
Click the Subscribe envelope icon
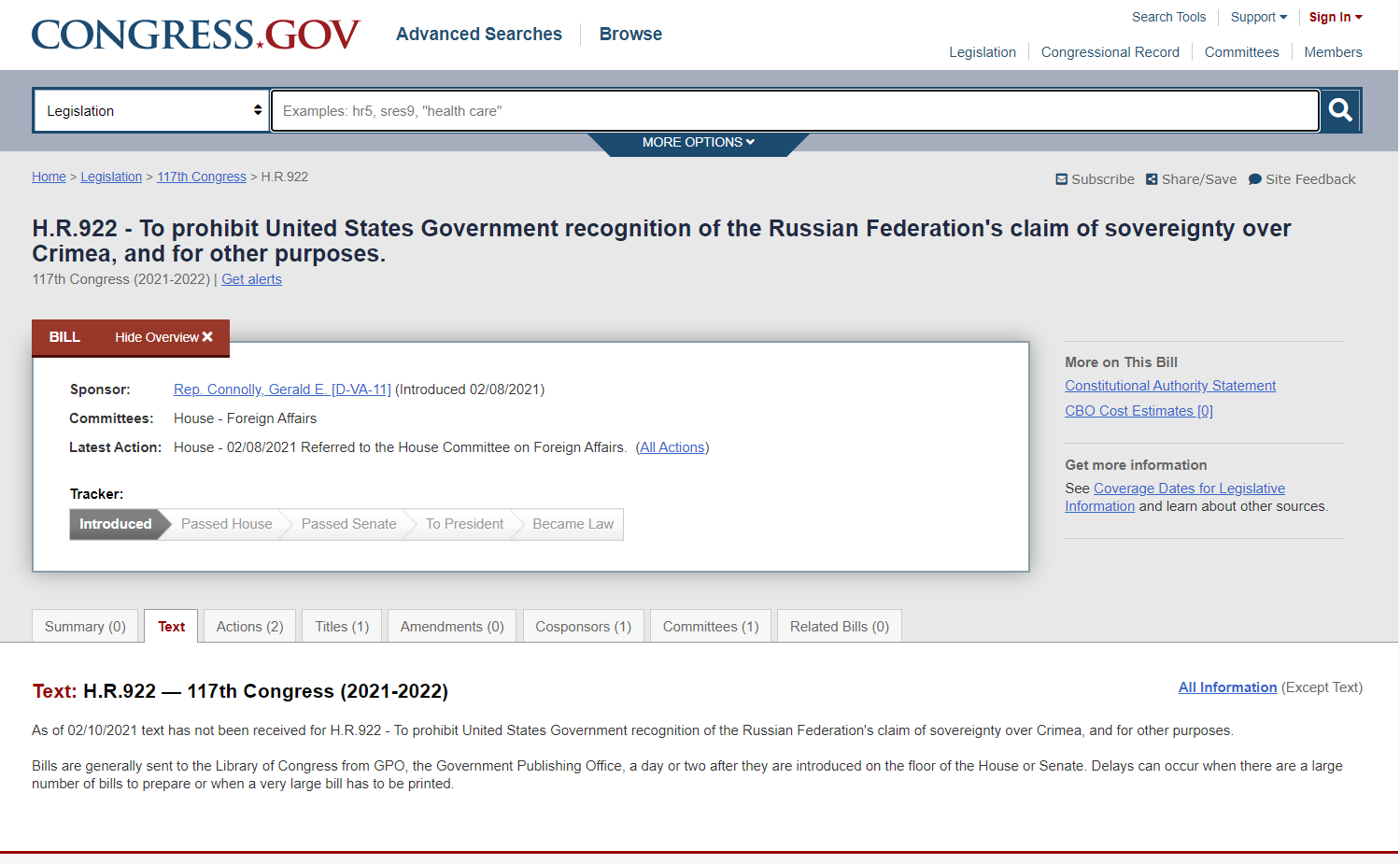(1061, 179)
